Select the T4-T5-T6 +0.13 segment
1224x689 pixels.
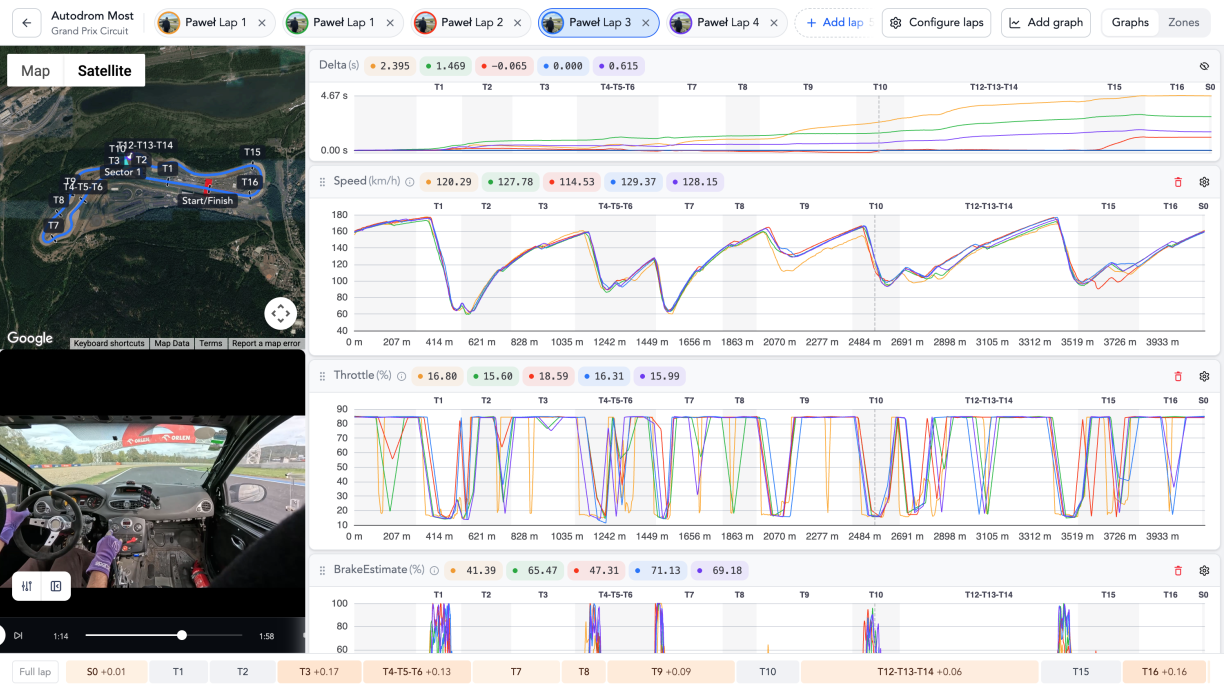click(x=416, y=672)
